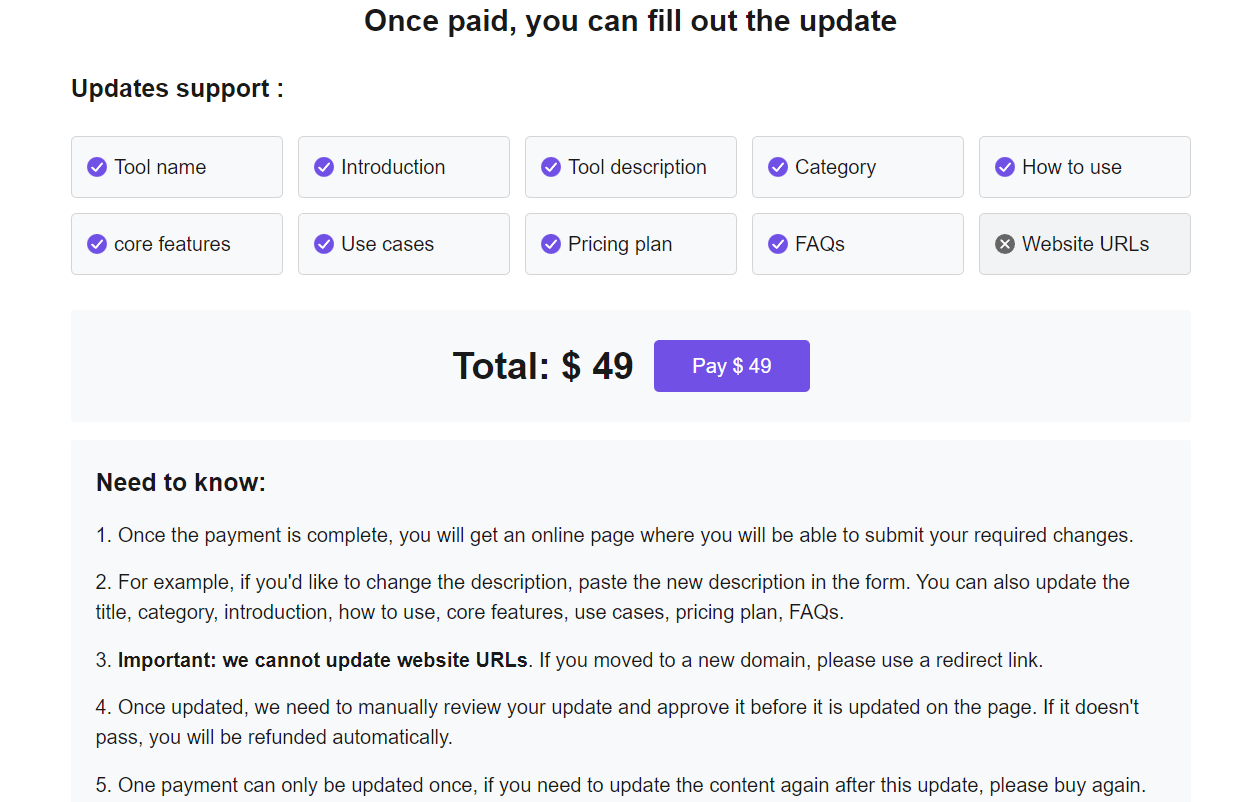Image resolution: width=1240 pixels, height=802 pixels.
Task: Click the checkmark icon on Tool name
Action: [96, 167]
